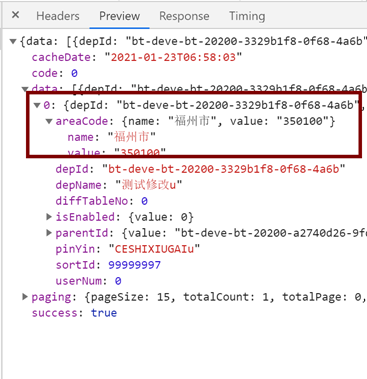Click the areaCode summary with value "350100"

pyautogui.click(x=195, y=121)
